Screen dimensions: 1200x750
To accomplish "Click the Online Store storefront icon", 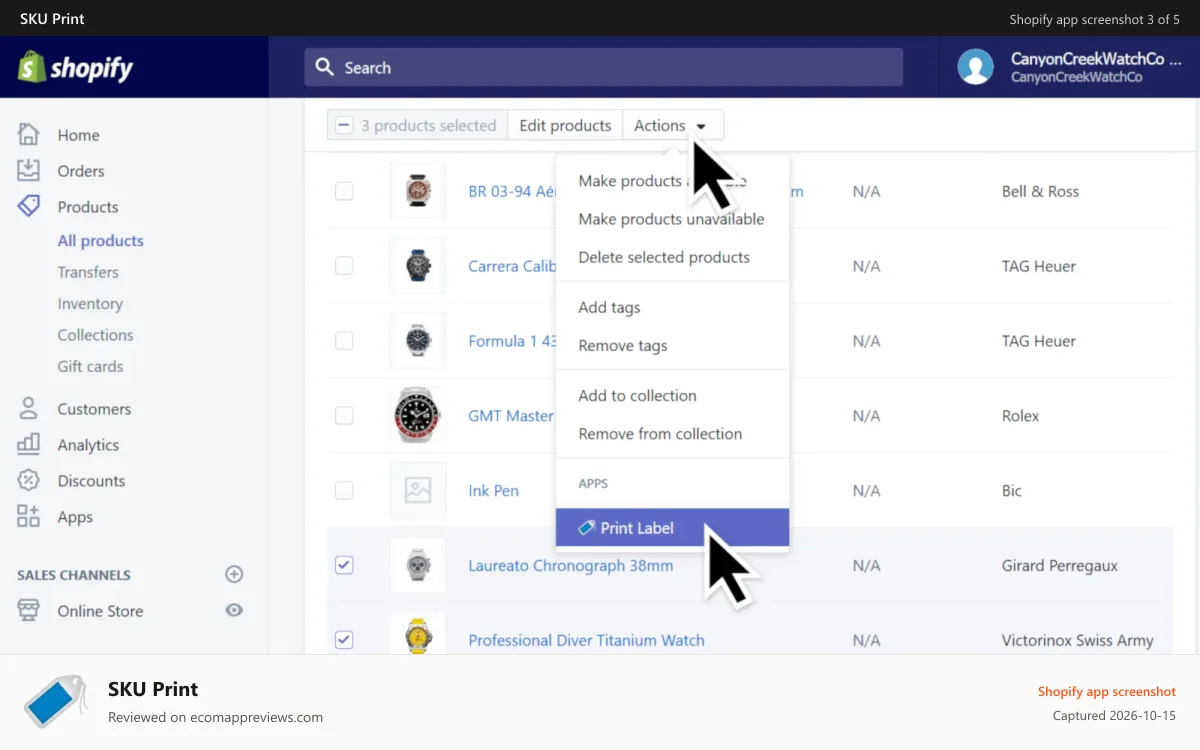I will click(29, 611).
